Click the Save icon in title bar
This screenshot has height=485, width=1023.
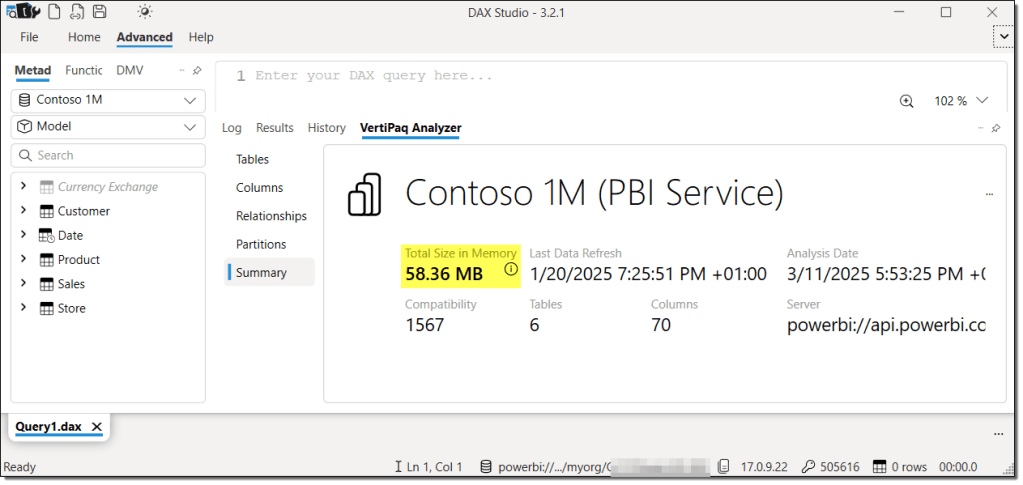99,12
